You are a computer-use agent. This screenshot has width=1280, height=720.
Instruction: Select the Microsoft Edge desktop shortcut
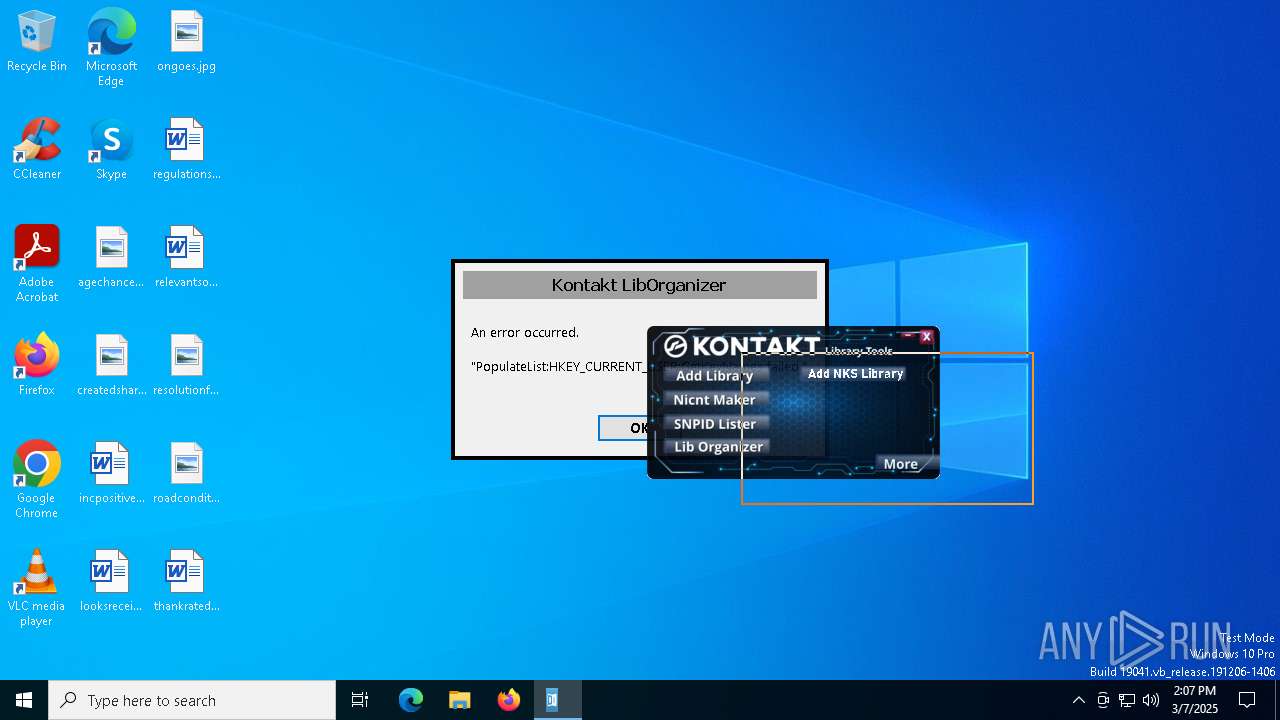[111, 48]
